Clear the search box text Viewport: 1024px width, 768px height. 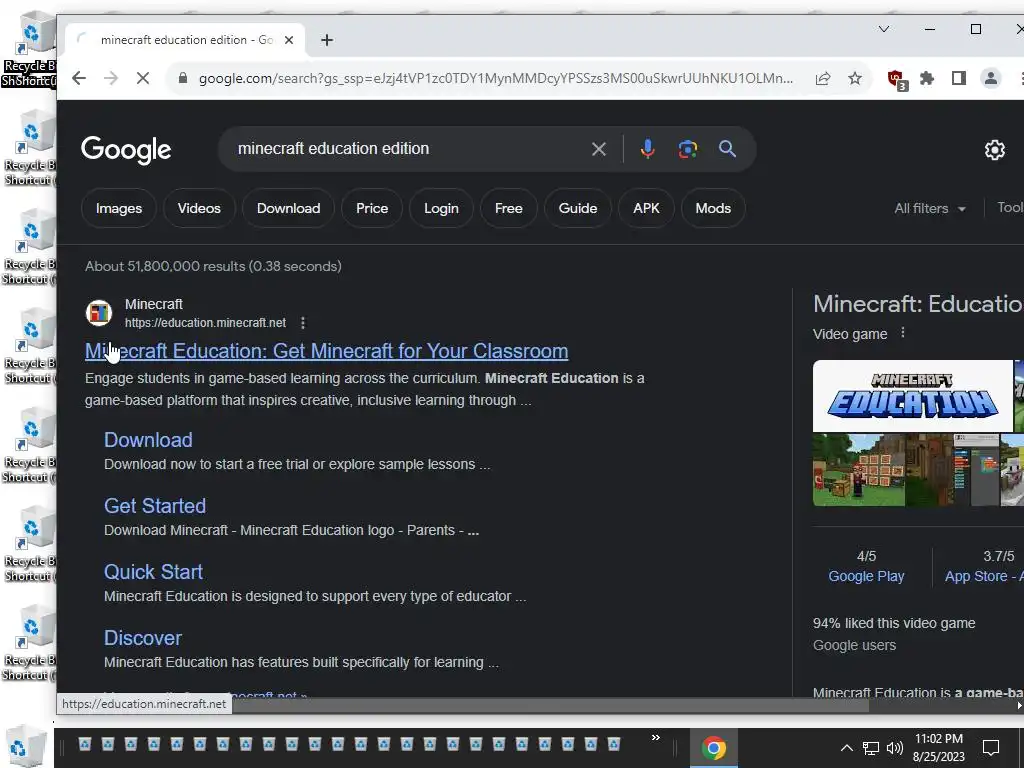tap(598, 149)
